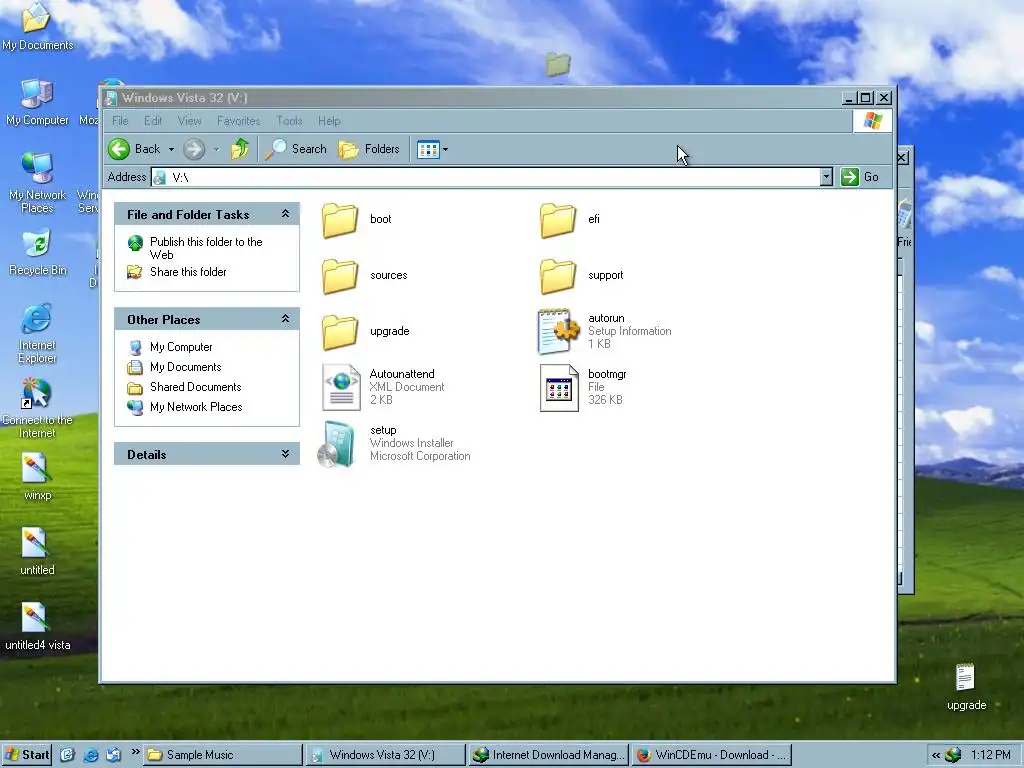Show hidden system tray icons
The height and width of the screenshot is (768, 1024).
936,755
